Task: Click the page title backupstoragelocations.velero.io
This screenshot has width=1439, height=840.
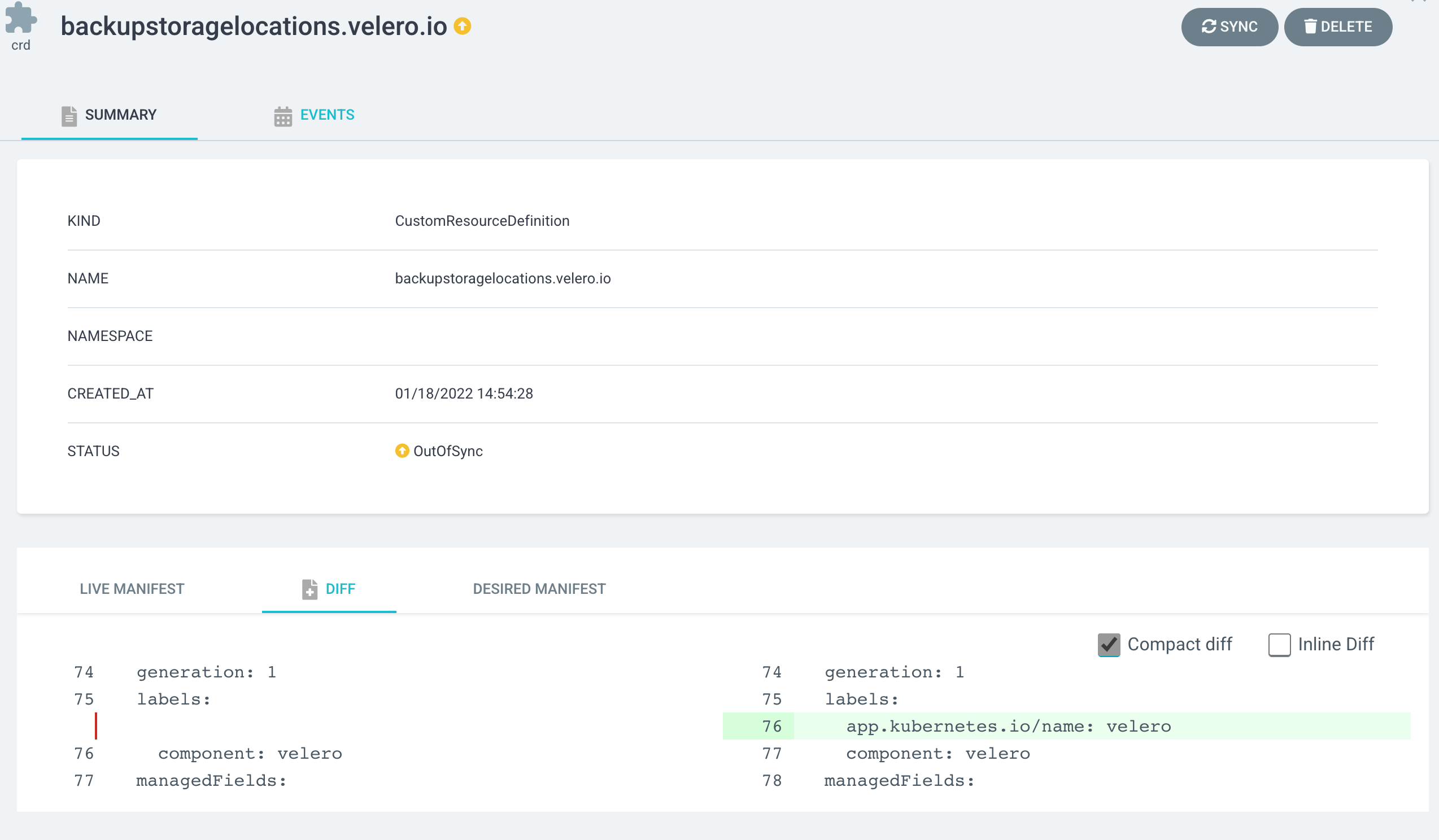Action: 254,26
